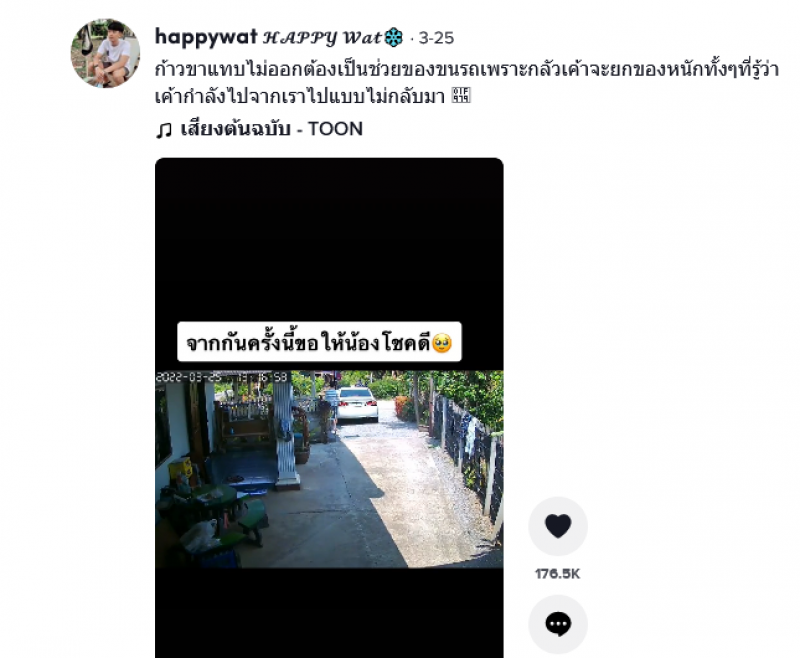Click the 2022-03-25 timestamp on the footage
This screenshot has width=800, height=658.
pyautogui.click(x=221, y=377)
